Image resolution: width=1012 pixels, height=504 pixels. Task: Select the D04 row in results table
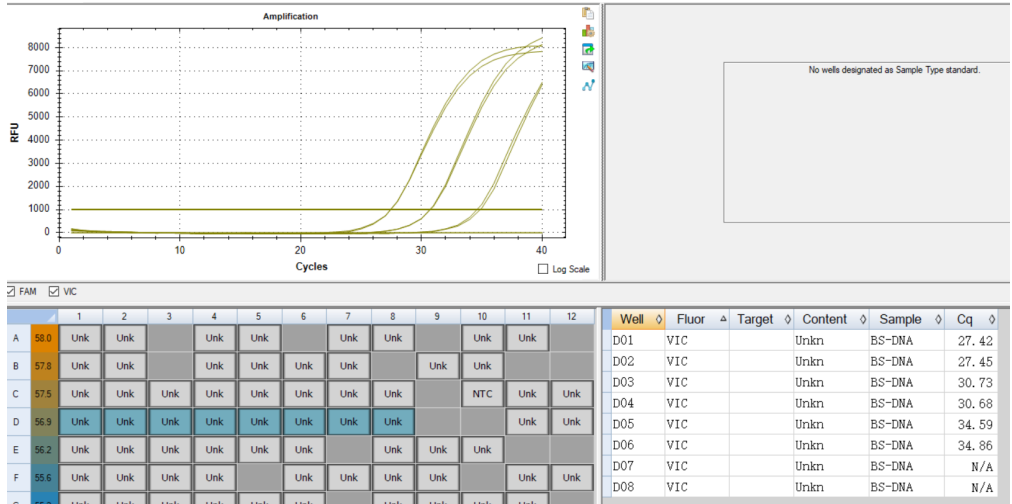[x=800, y=403]
